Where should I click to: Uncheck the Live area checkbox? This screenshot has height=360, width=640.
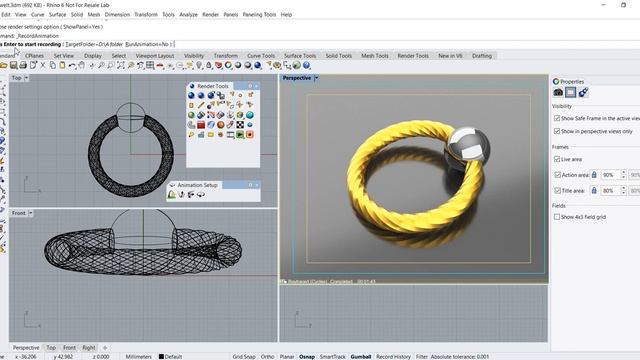tap(557, 159)
